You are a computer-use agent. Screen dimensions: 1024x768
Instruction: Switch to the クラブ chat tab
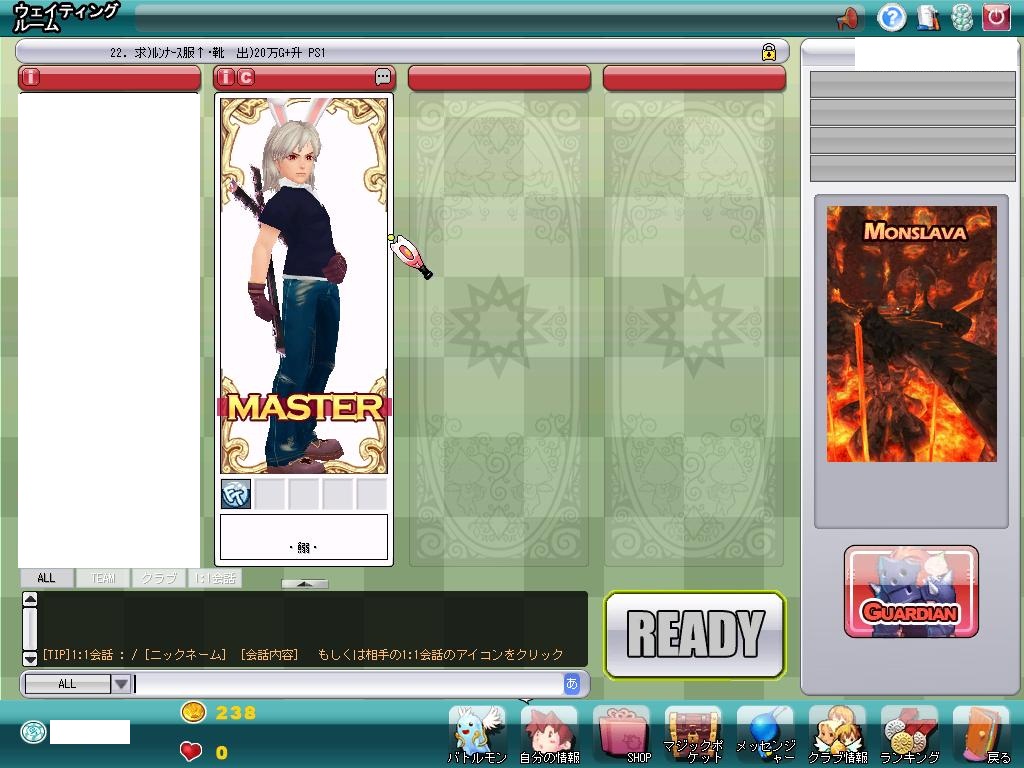tap(158, 578)
